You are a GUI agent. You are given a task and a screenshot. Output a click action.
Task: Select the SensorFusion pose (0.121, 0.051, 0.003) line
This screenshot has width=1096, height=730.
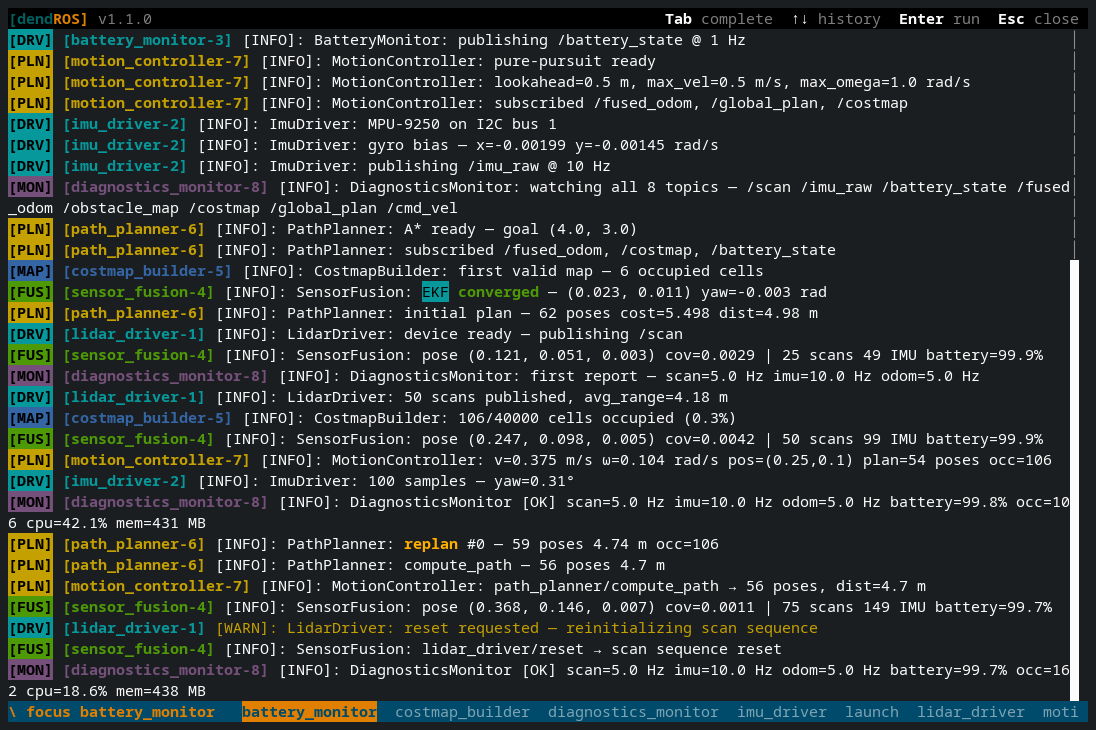(526, 355)
